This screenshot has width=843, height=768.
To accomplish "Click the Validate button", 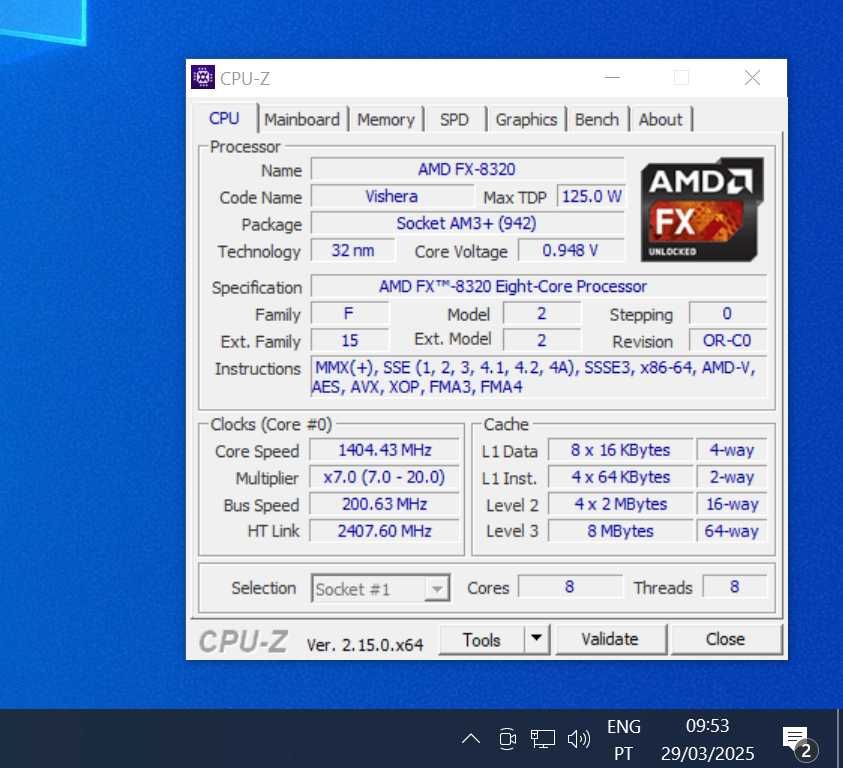I will (610, 639).
